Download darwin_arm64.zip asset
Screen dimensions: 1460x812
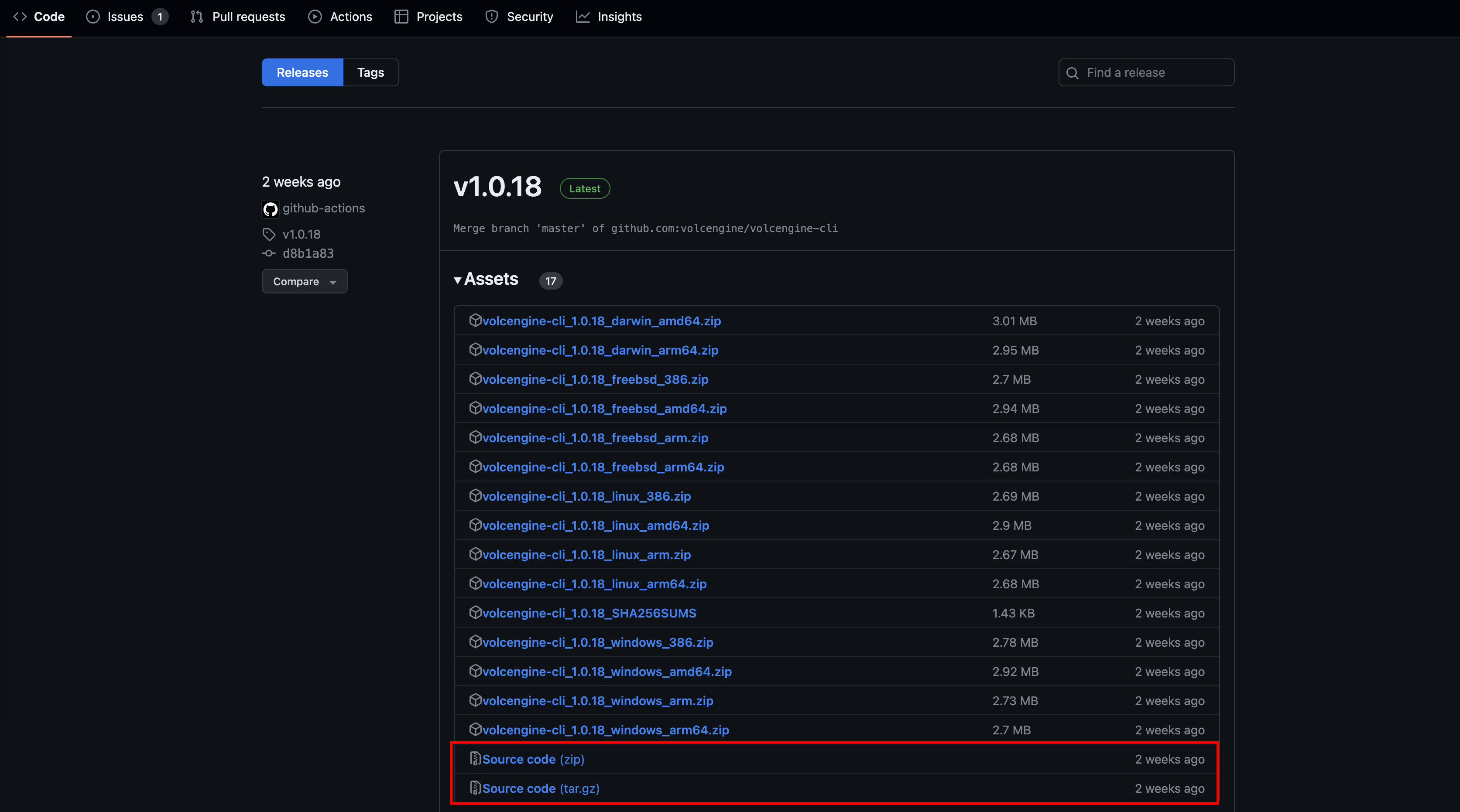coord(600,351)
